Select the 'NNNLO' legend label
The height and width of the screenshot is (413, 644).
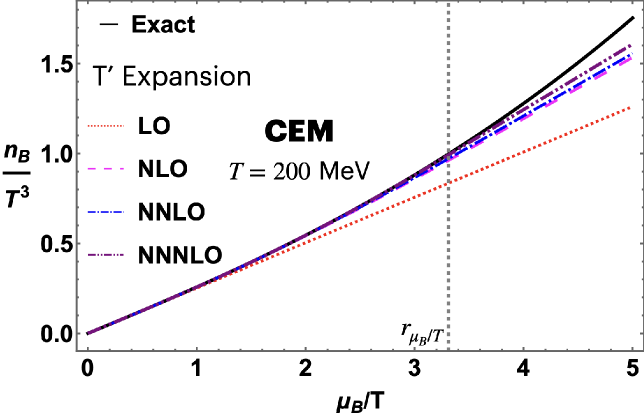pyautogui.click(x=180, y=255)
